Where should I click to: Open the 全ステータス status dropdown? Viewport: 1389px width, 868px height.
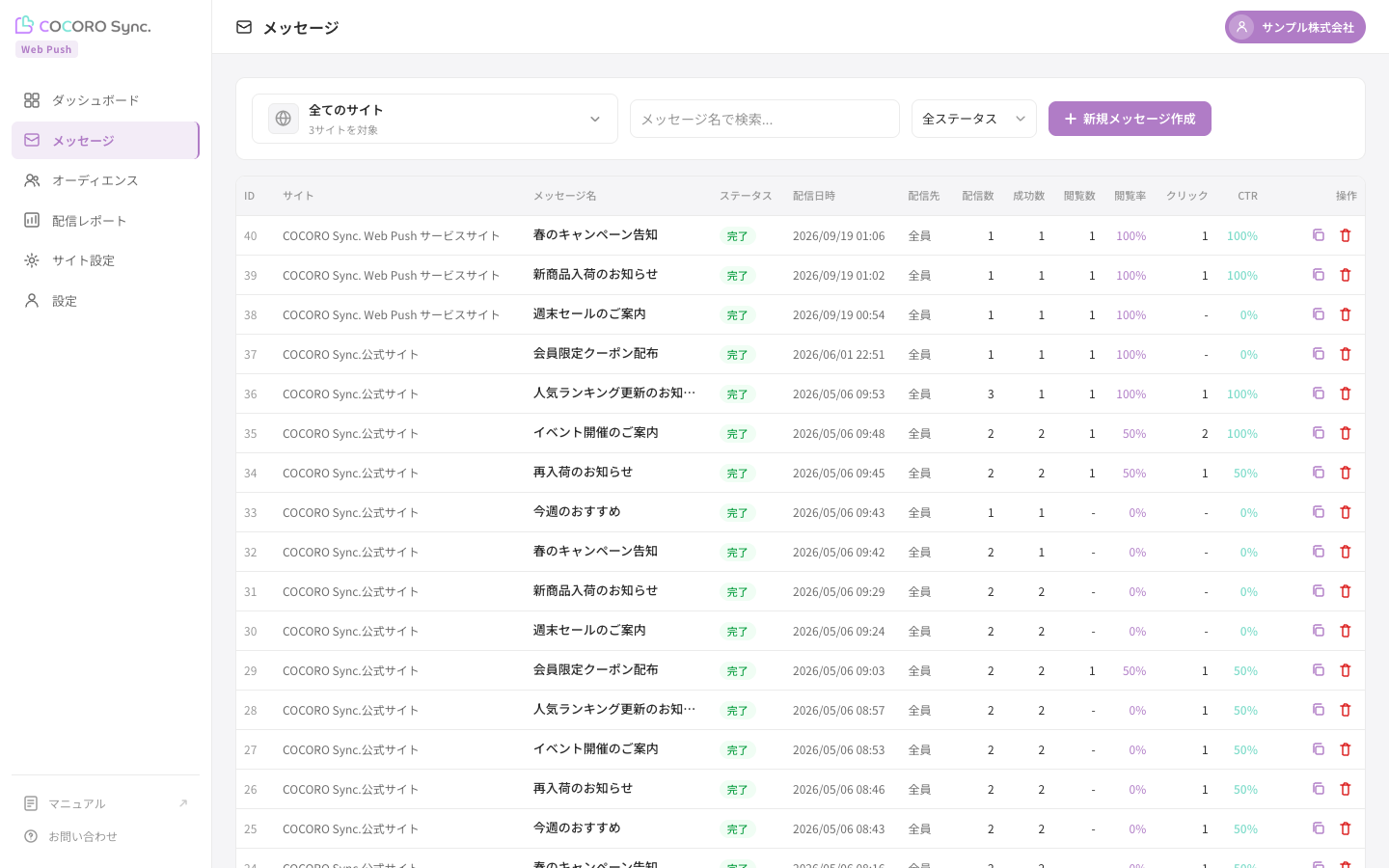tap(974, 119)
